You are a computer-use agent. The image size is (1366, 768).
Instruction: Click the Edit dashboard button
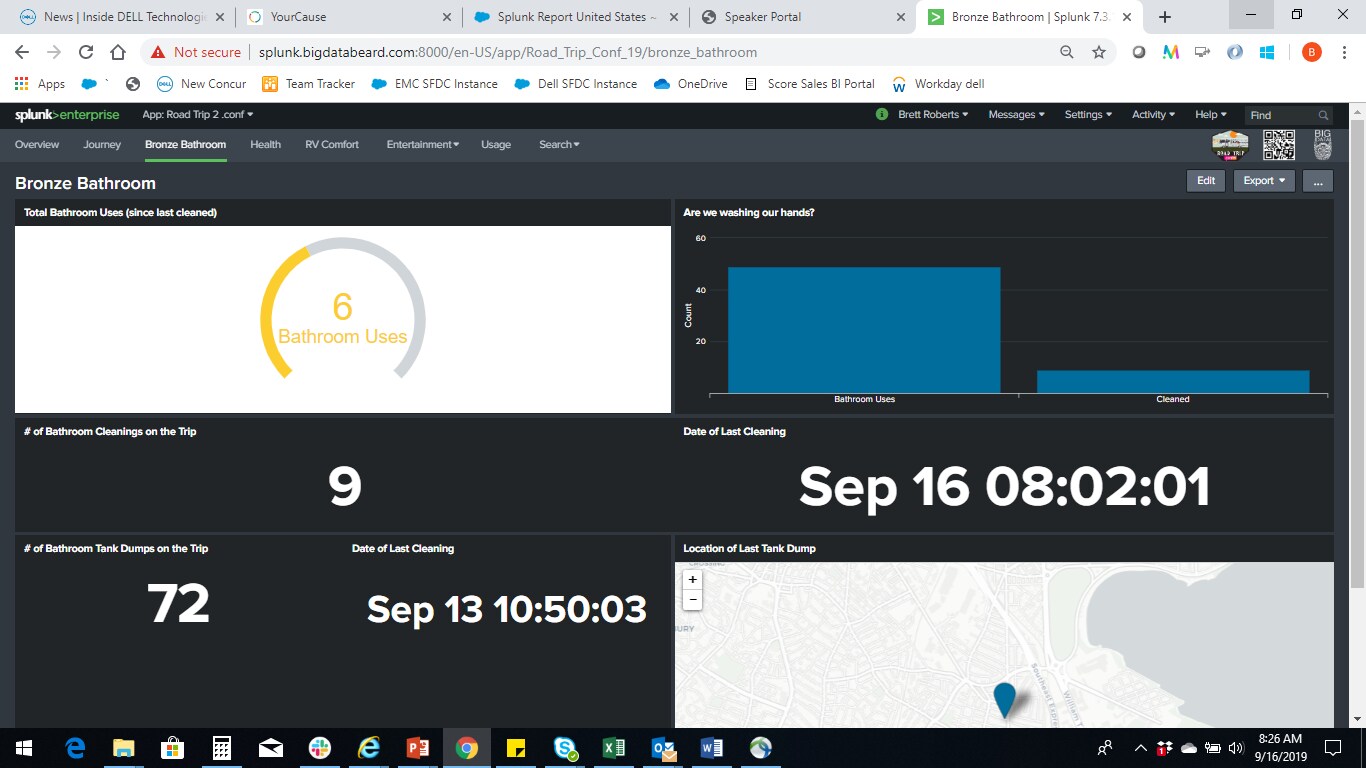1206,181
